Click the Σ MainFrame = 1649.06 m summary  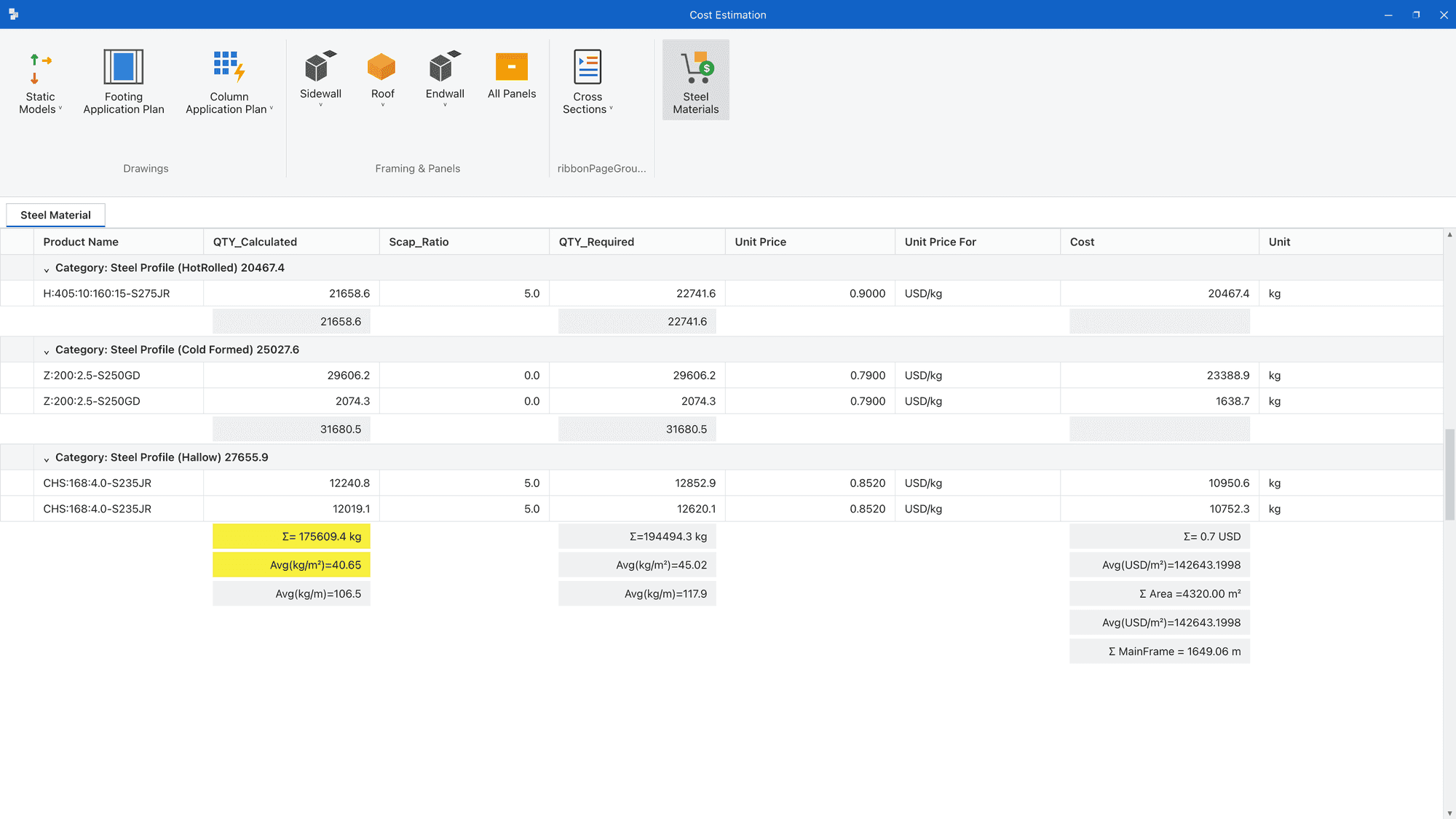point(1160,652)
